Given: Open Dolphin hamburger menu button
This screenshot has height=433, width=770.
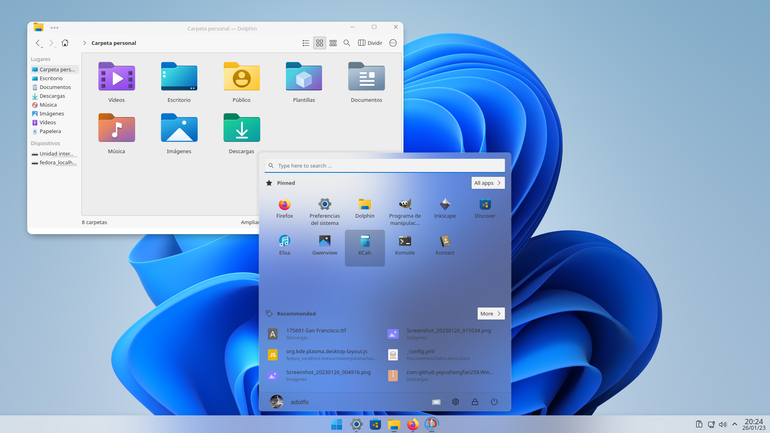Looking at the screenshot, I should 393,43.
